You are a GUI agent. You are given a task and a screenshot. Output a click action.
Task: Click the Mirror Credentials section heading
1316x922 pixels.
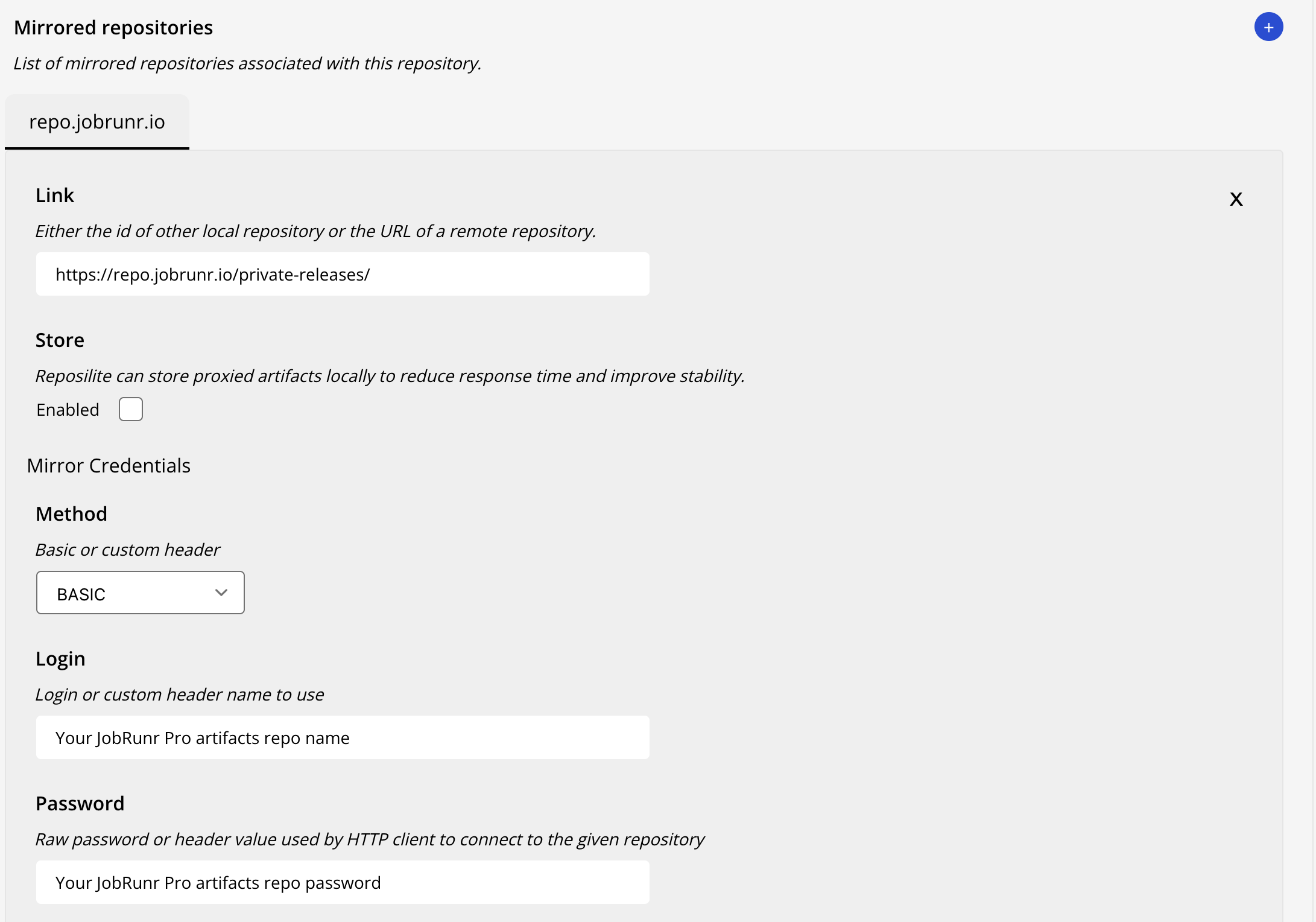pos(109,466)
